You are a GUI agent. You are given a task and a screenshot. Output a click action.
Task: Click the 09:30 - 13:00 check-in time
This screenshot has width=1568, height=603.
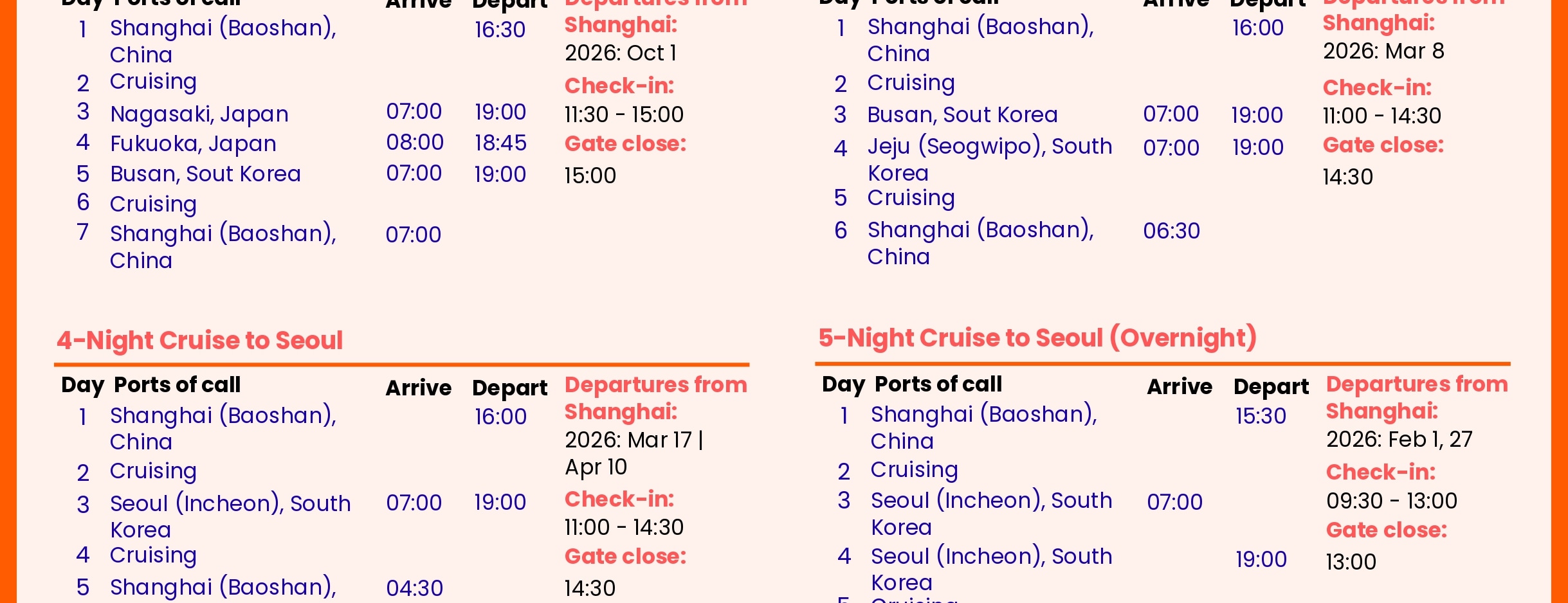(1391, 501)
